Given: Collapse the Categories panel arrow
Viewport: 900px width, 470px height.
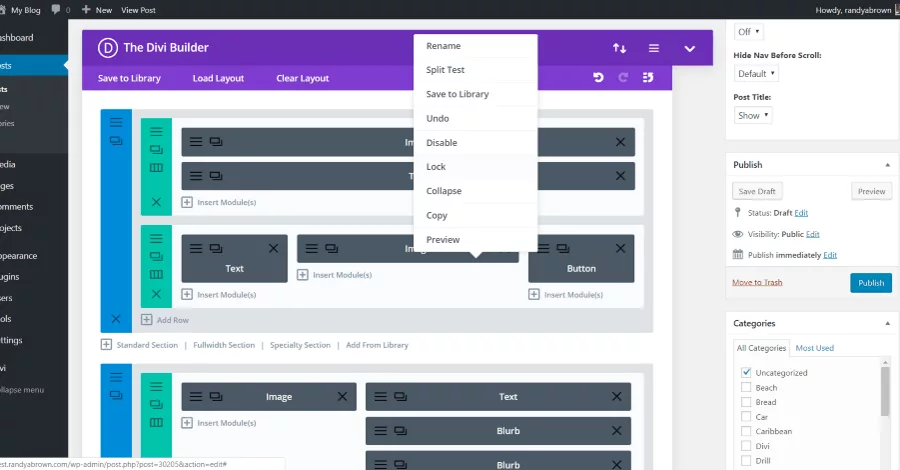Looking at the screenshot, I should (887, 324).
